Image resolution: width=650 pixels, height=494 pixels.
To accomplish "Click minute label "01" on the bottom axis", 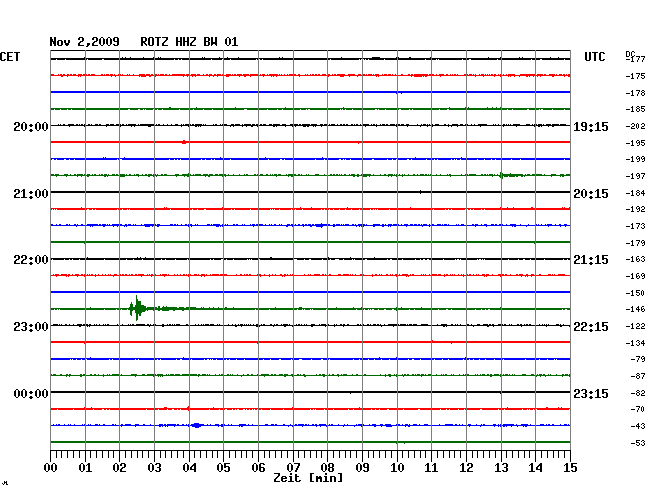I will [x=85, y=467].
